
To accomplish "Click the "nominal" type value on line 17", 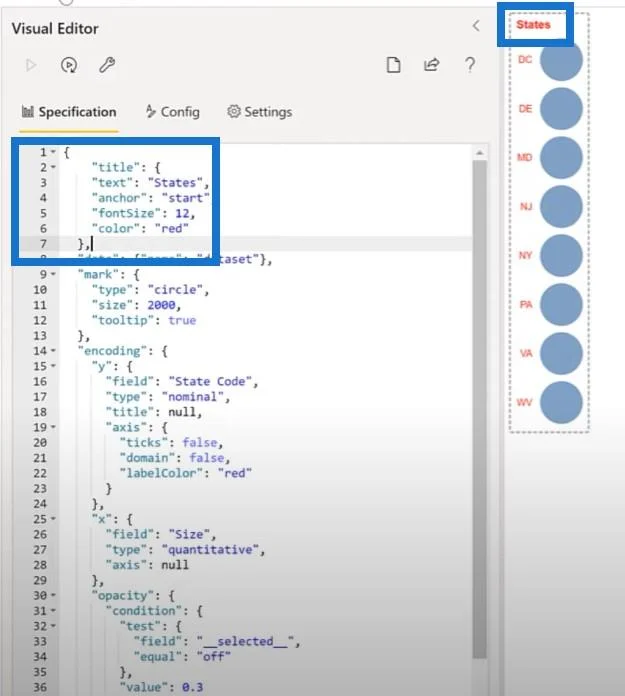I will [x=193, y=397].
